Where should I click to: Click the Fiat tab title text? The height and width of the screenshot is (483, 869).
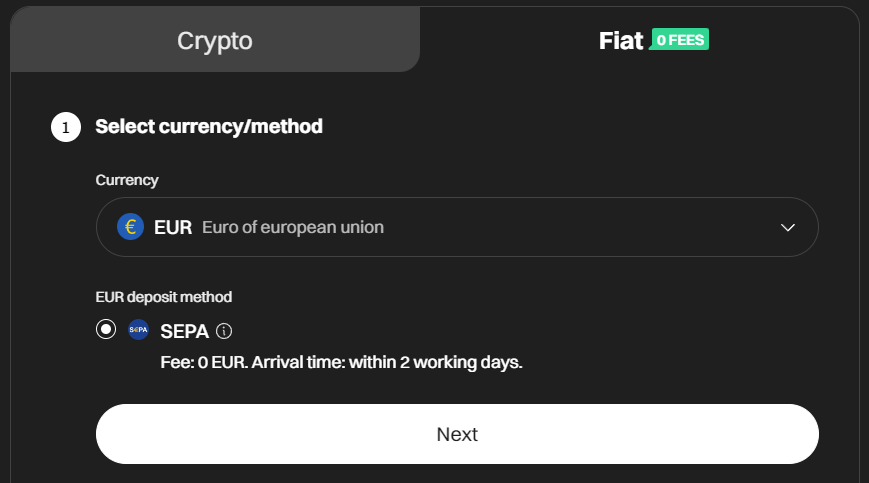click(x=621, y=40)
